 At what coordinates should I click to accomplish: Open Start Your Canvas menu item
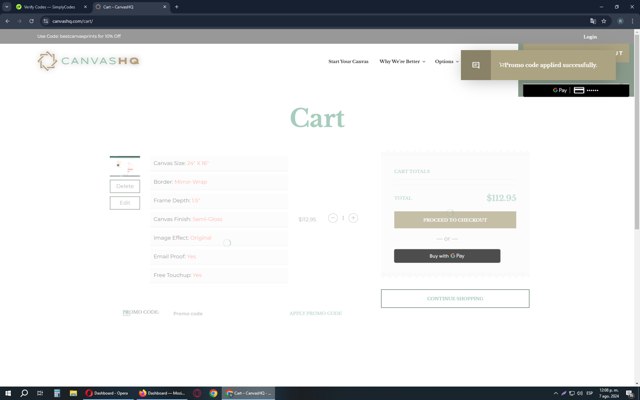coord(348,61)
